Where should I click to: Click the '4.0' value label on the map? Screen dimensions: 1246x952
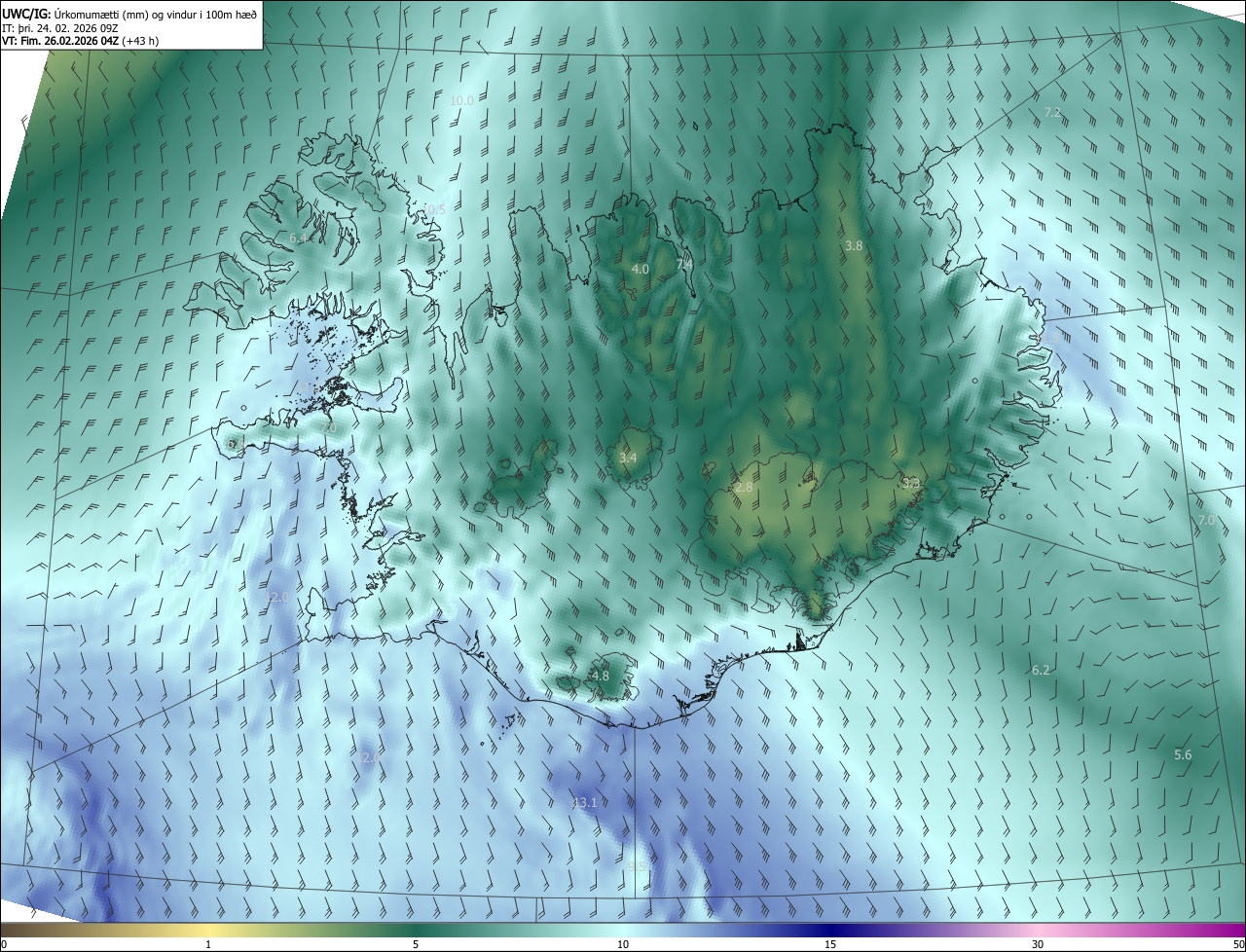coord(640,269)
